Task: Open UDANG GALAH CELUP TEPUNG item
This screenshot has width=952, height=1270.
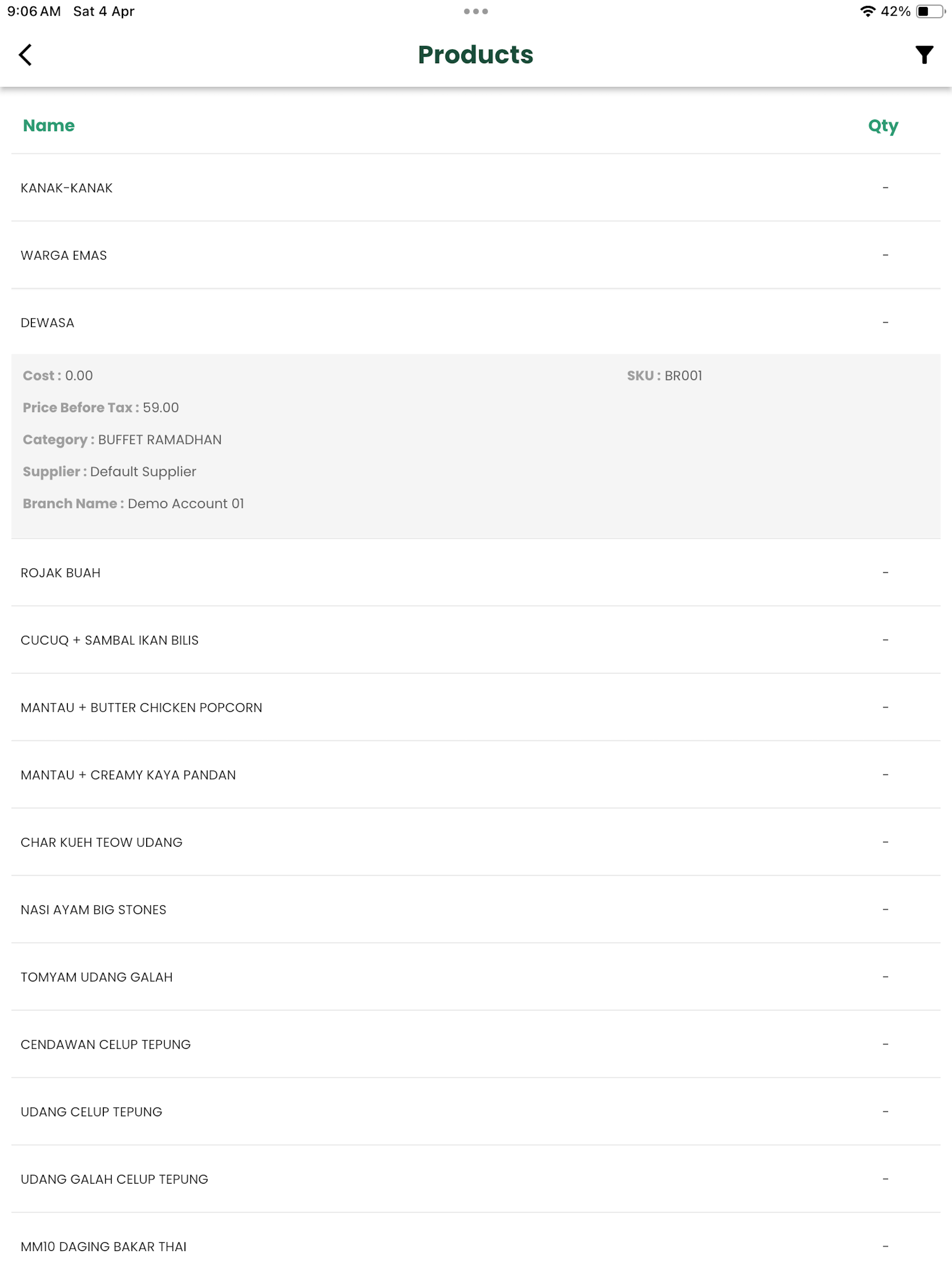Action: tap(476, 1179)
